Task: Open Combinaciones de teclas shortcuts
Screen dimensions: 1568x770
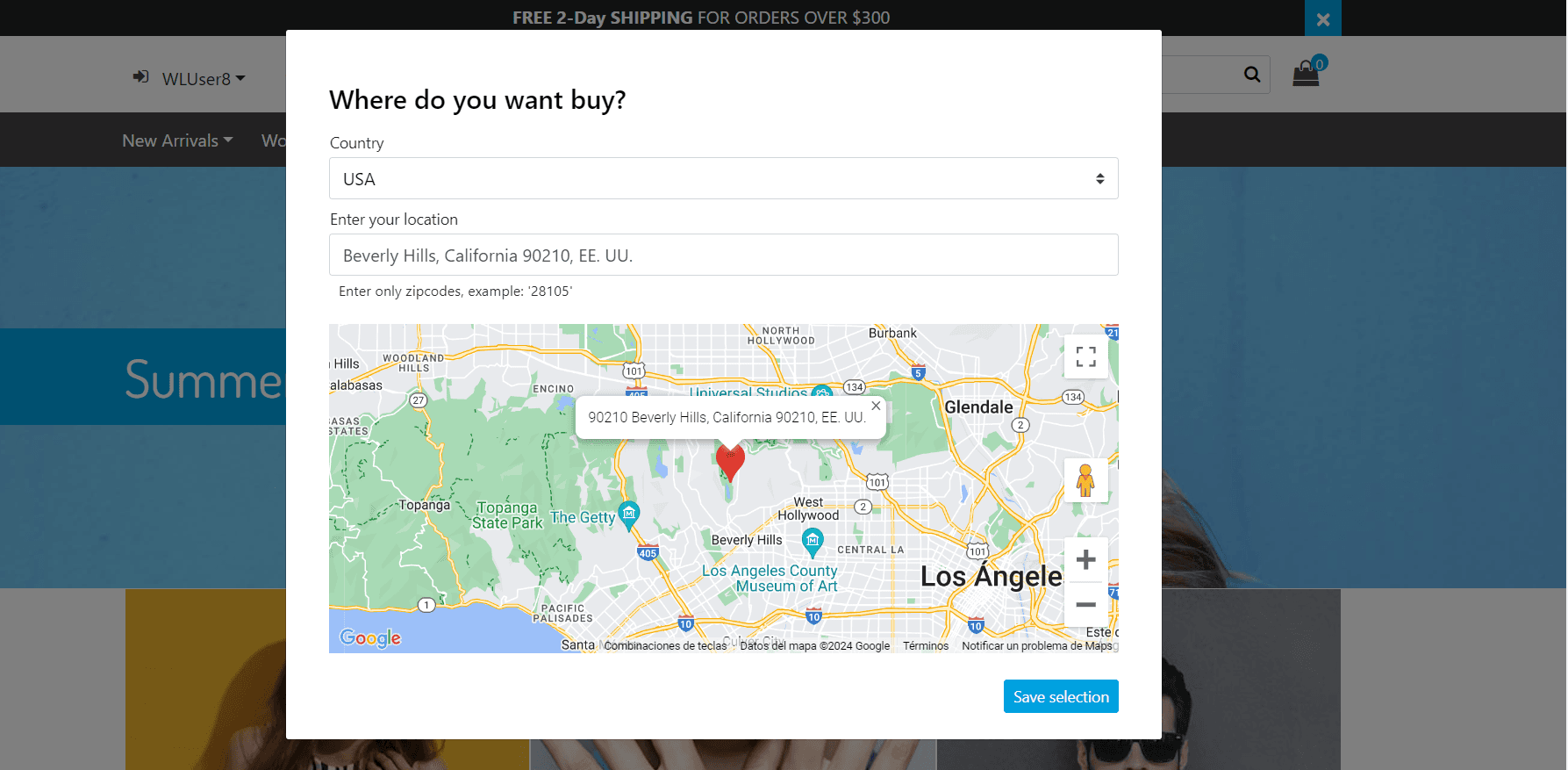Action: [x=665, y=646]
